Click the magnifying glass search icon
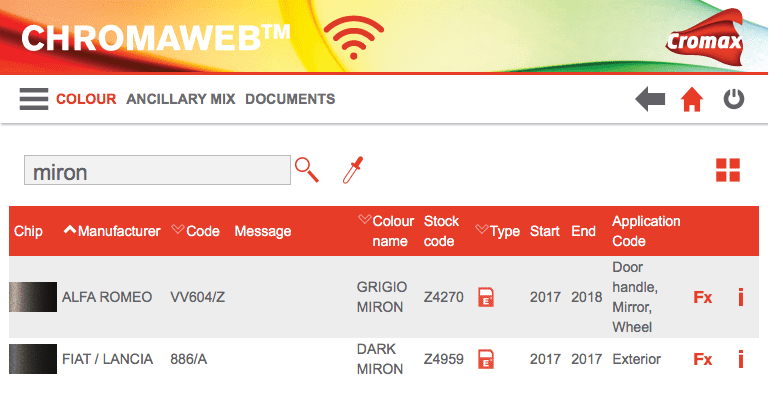 (x=307, y=170)
